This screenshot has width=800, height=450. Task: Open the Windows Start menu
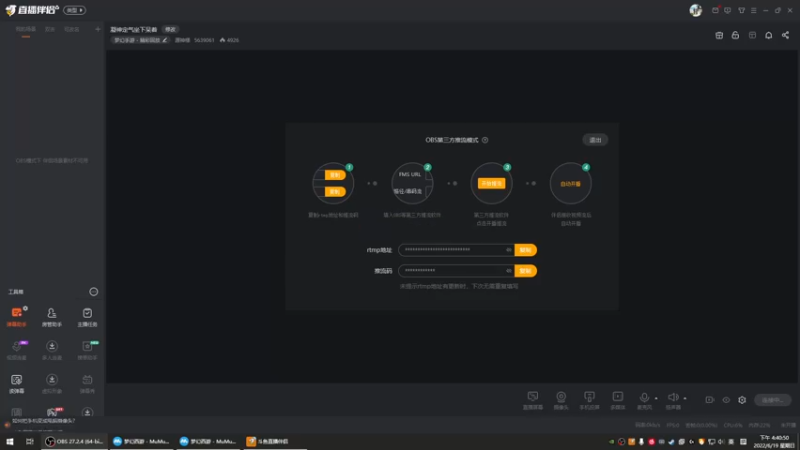(x=10, y=441)
